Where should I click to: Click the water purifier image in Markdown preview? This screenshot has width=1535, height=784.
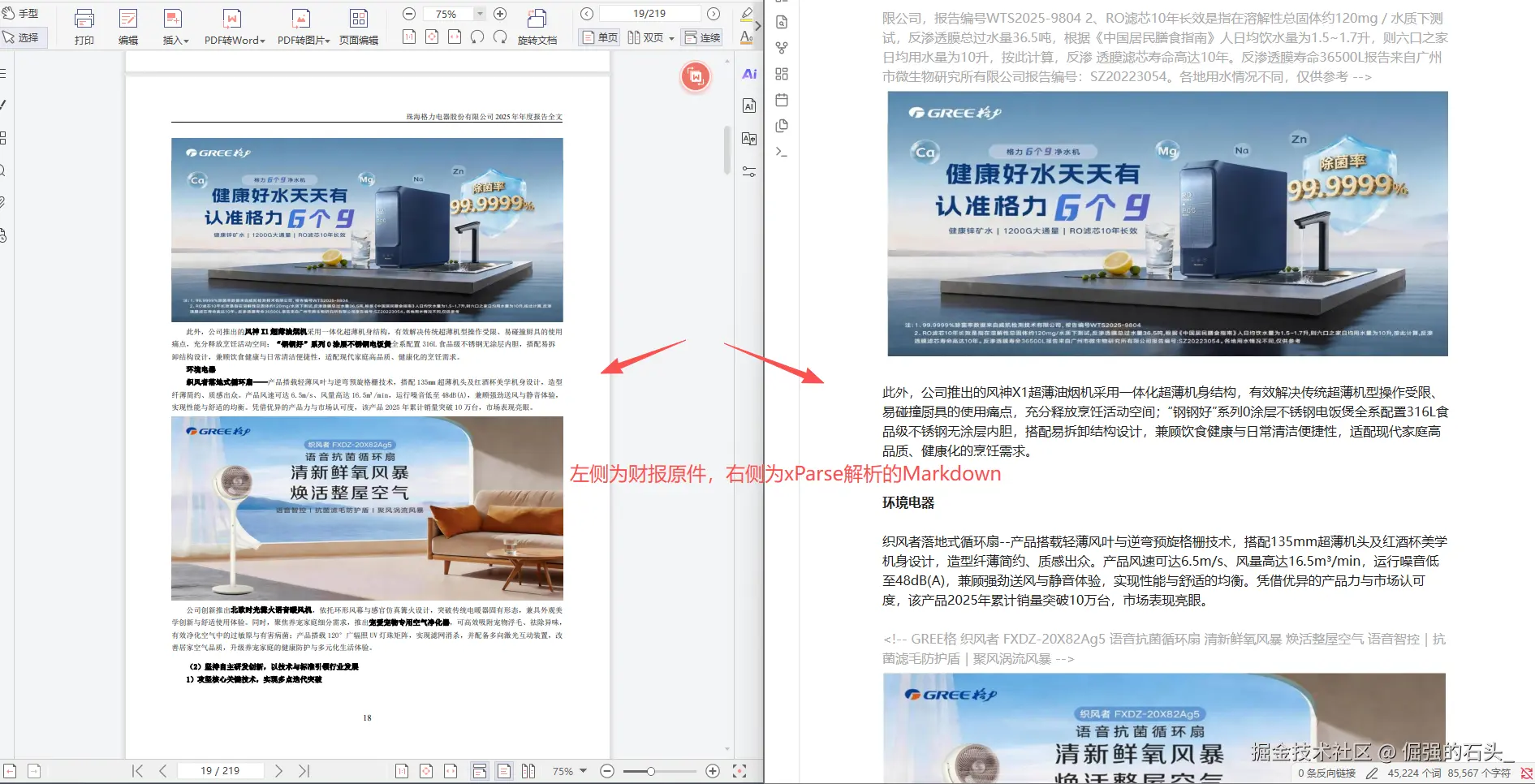coord(1167,223)
